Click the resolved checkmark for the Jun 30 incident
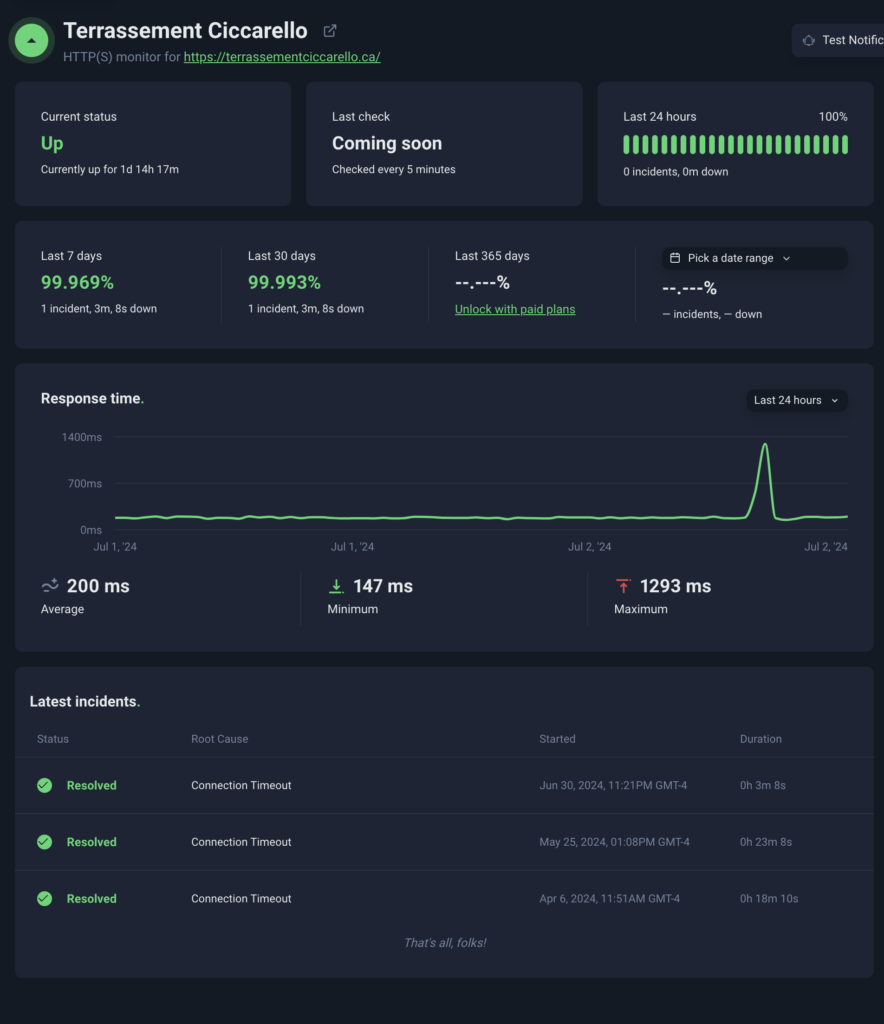Image resolution: width=884 pixels, height=1024 pixels. point(44,786)
